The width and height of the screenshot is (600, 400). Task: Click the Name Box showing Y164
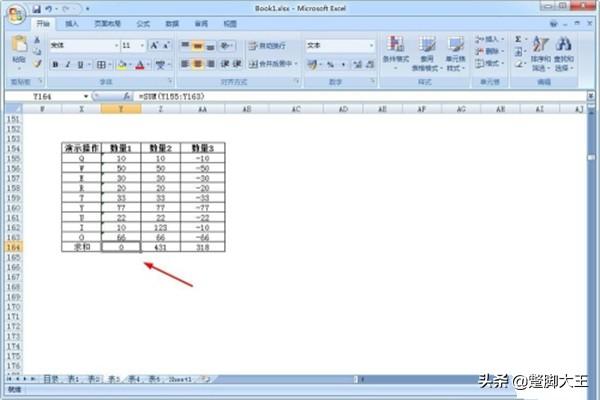[45, 96]
